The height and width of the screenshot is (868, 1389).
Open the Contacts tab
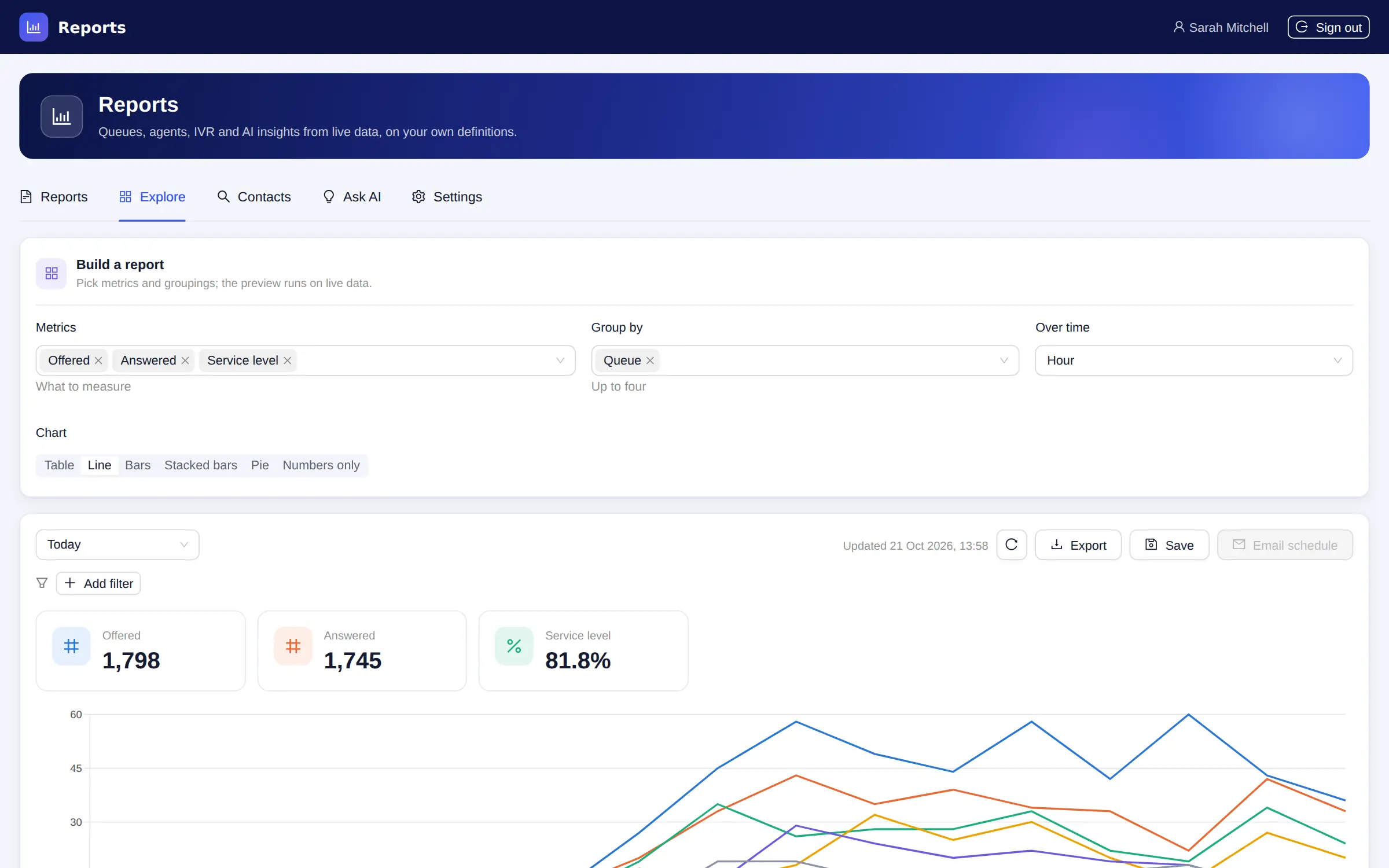click(253, 197)
